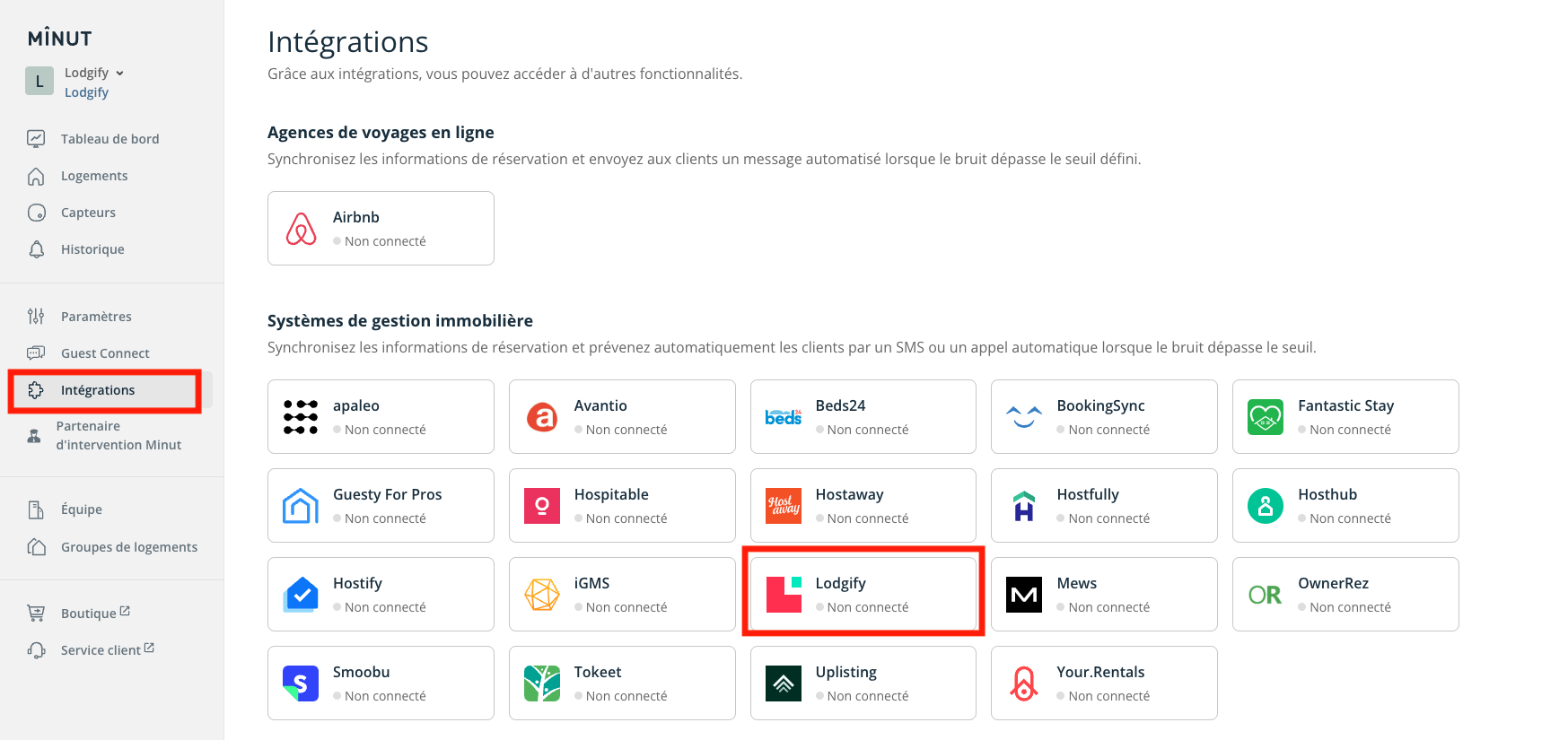Select Guest Connect in the sidebar
This screenshot has width=1568, height=740.
tap(105, 353)
